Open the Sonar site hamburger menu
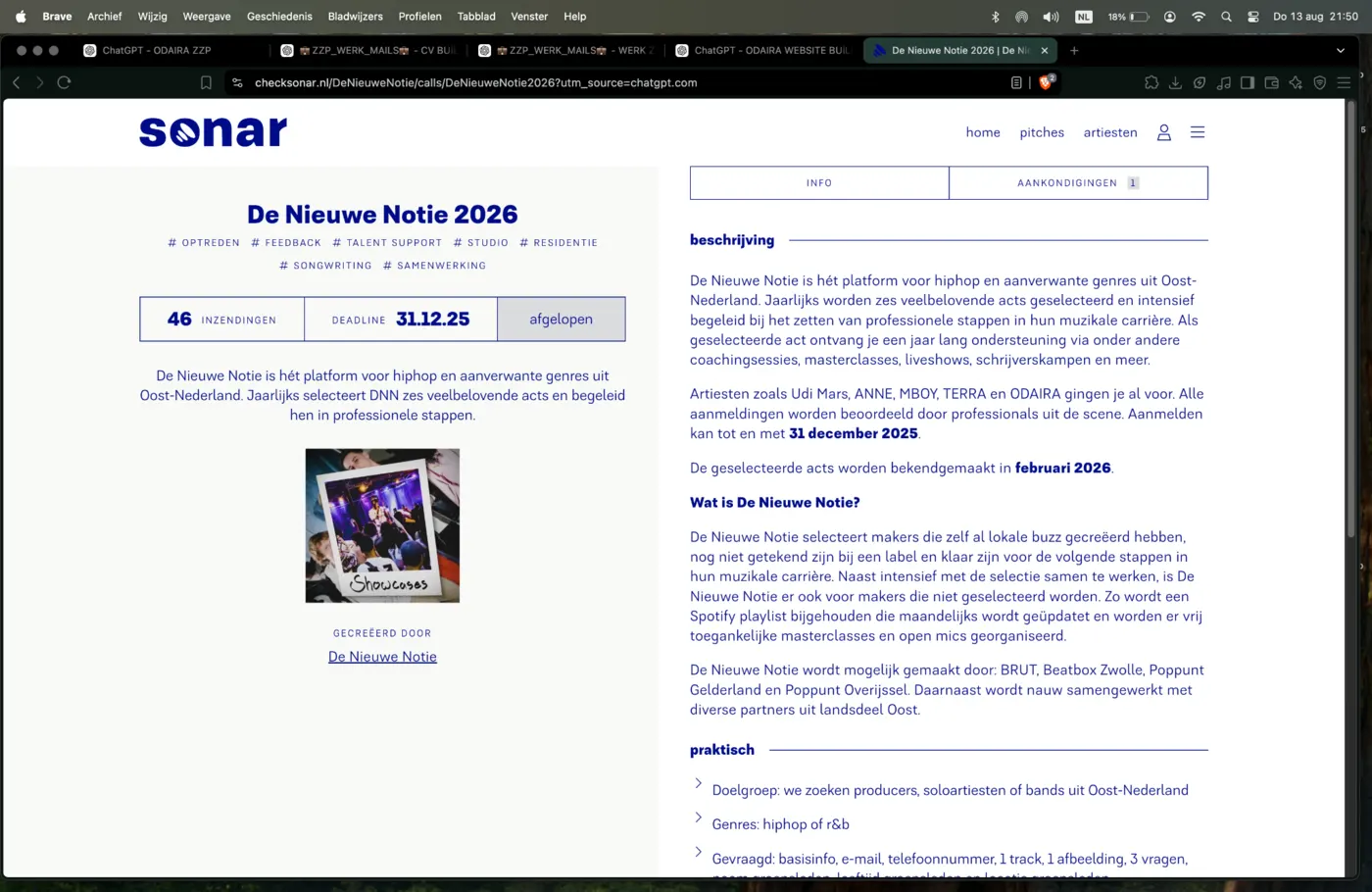Viewport: 1372px width, 892px height. (x=1198, y=132)
